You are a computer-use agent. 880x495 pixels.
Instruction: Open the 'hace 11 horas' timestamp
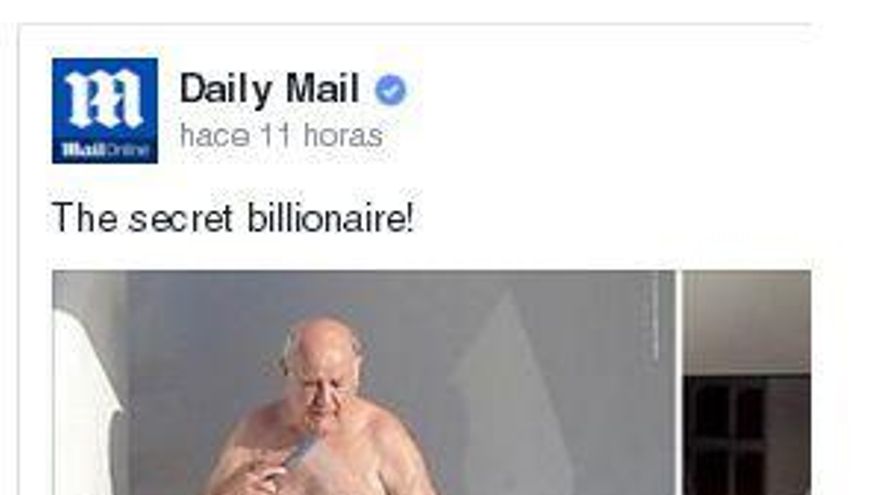click(x=281, y=136)
